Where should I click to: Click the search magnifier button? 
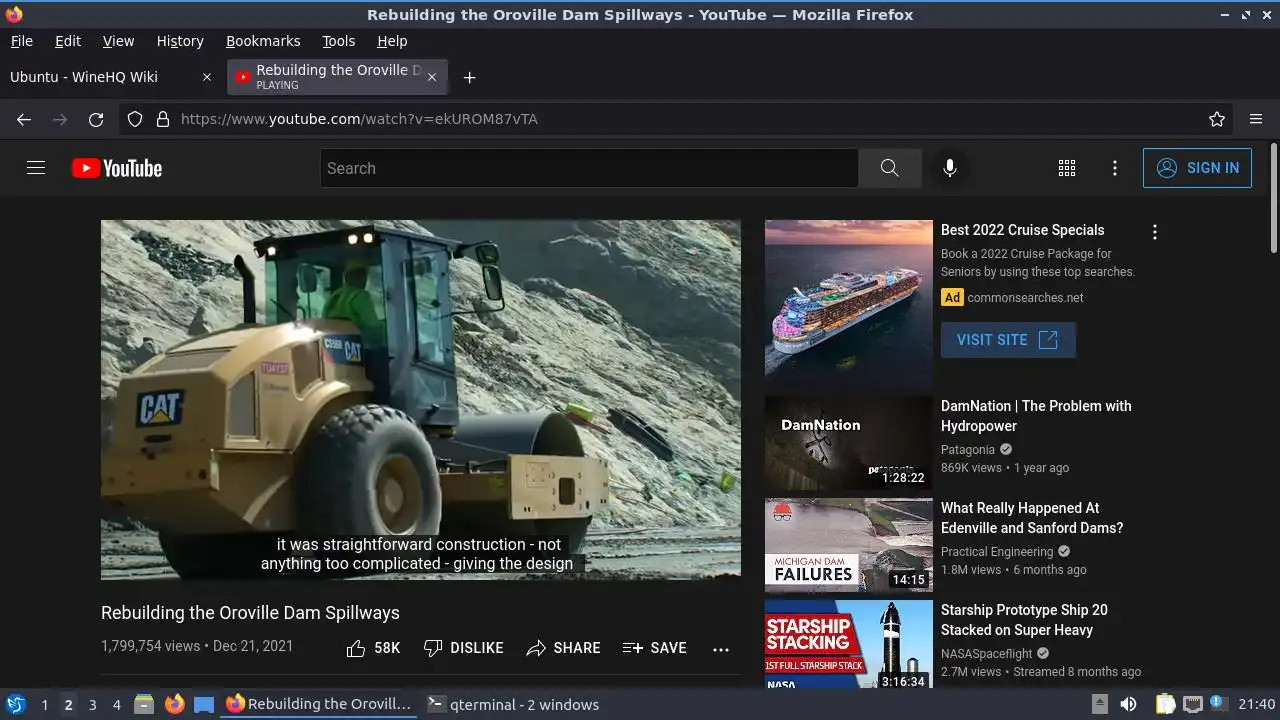coord(889,168)
